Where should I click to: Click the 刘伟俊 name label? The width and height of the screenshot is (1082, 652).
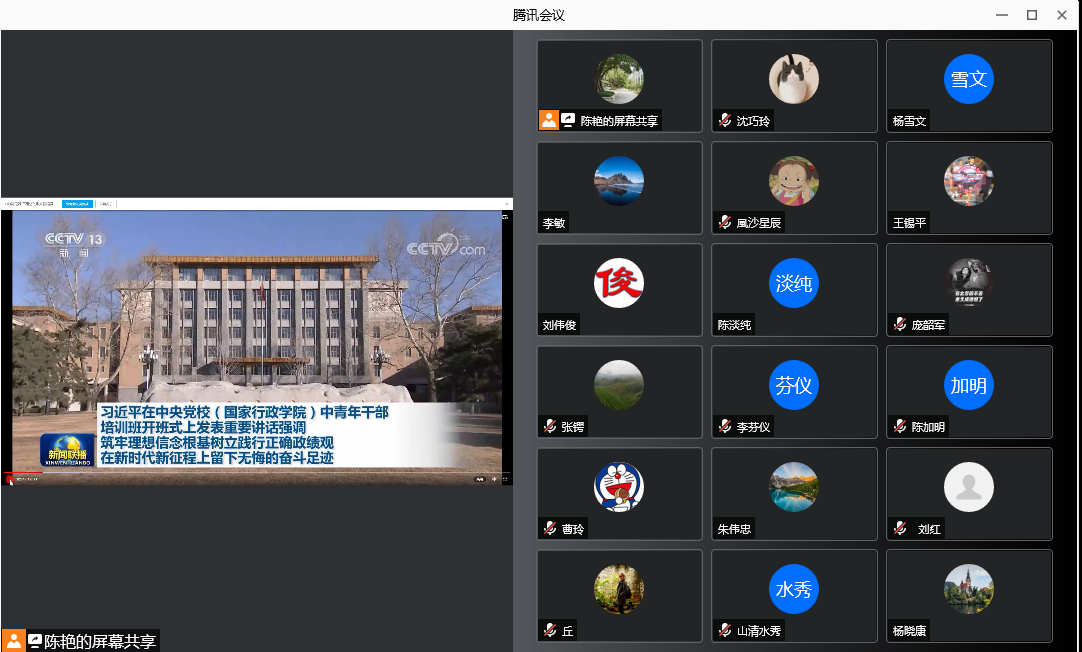click(x=559, y=325)
